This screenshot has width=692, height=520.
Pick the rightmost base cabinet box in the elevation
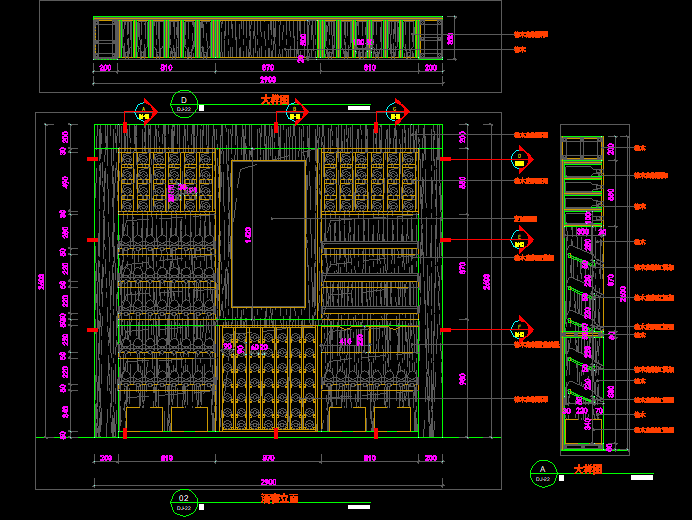[x=392, y=419]
